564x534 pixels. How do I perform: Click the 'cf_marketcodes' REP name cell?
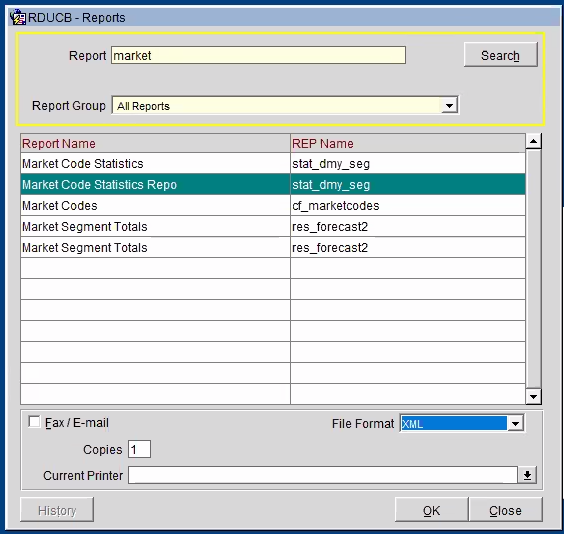pyautogui.click(x=408, y=206)
